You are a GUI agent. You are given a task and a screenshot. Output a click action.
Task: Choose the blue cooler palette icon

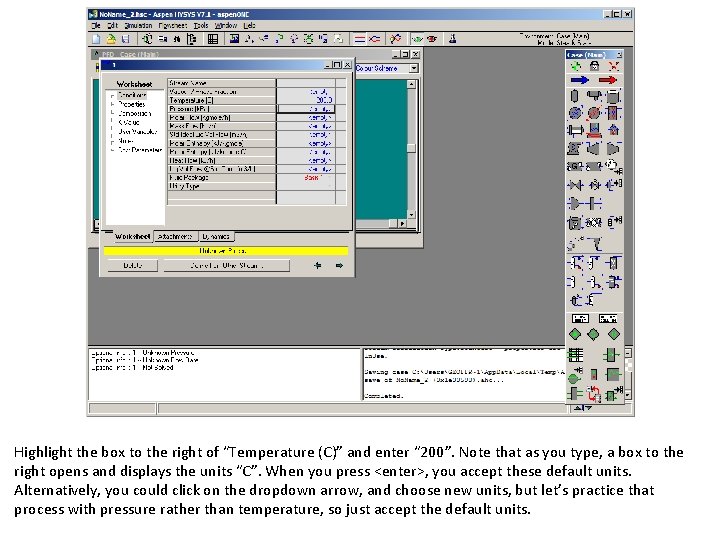pos(575,112)
